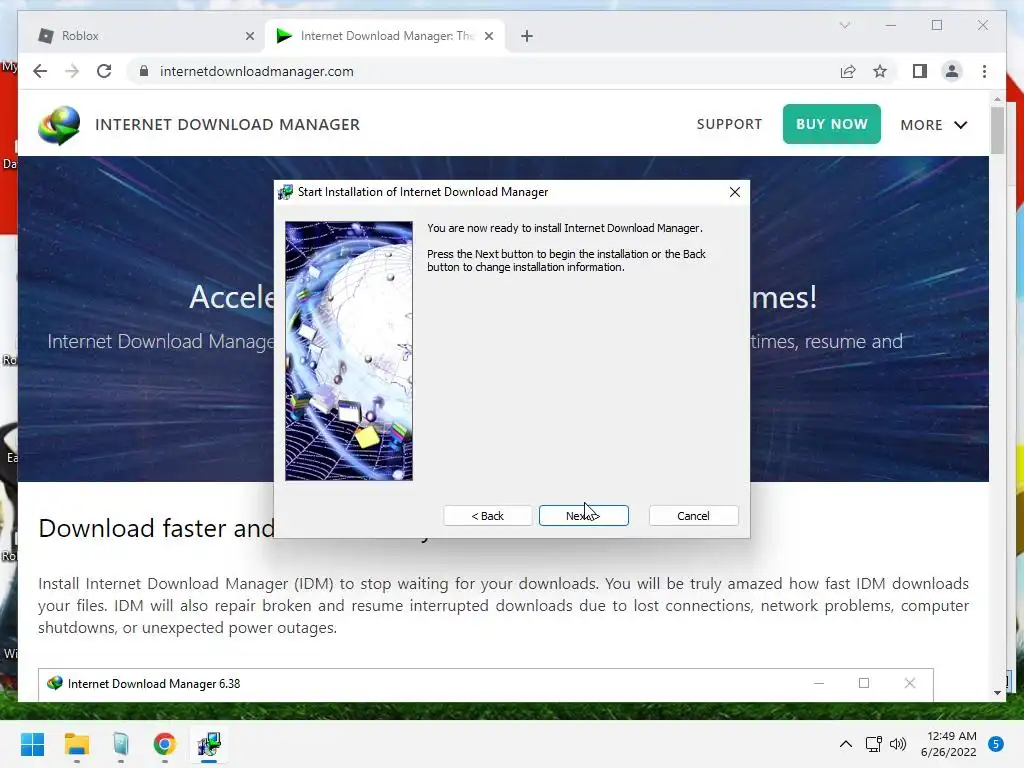The image size is (1024, 768).
Task: Click INTERNET DOWNLOAD MANAGER site title
Action: [227, 125]
